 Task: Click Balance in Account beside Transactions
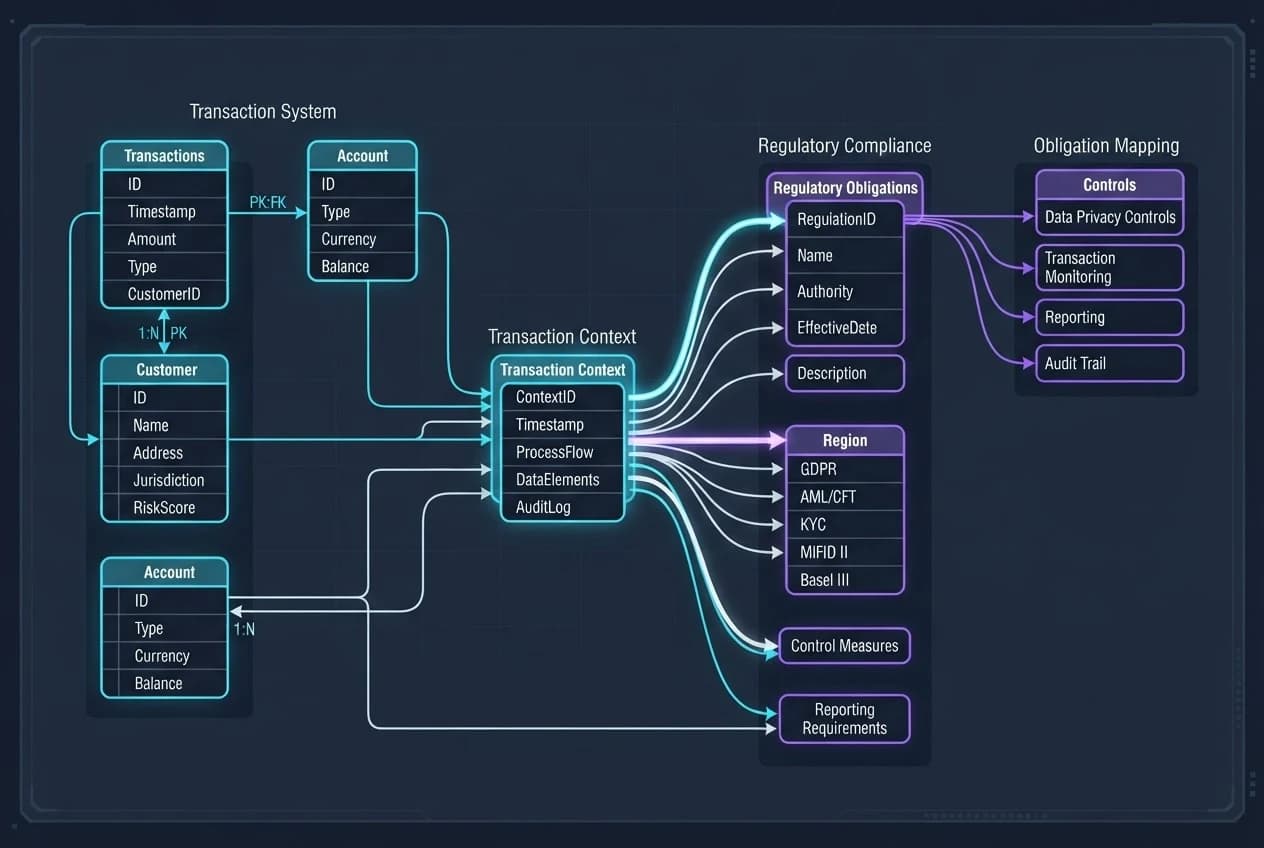point(362,267)
